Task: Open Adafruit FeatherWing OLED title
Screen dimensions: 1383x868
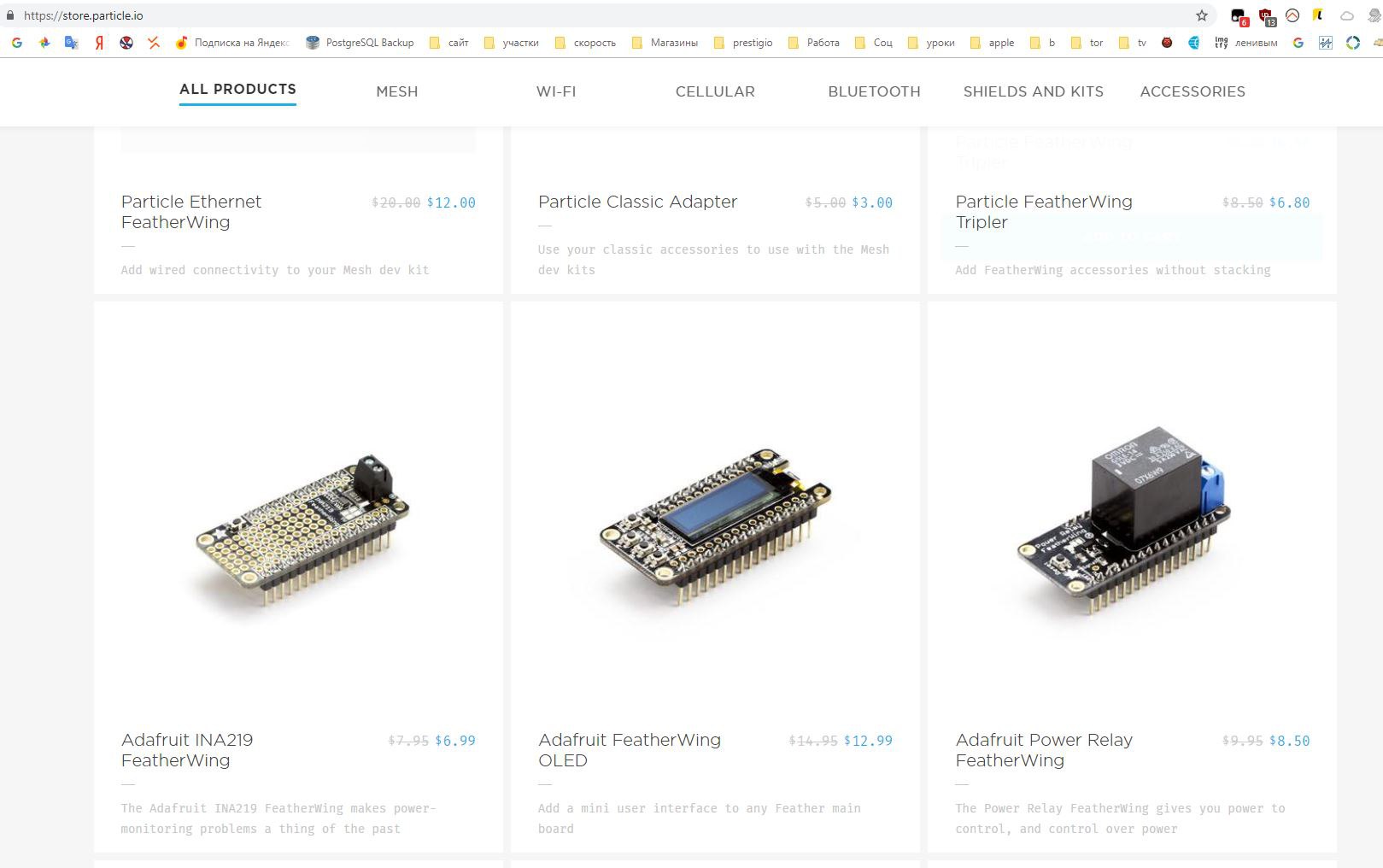Action: [x=630, y=750]
